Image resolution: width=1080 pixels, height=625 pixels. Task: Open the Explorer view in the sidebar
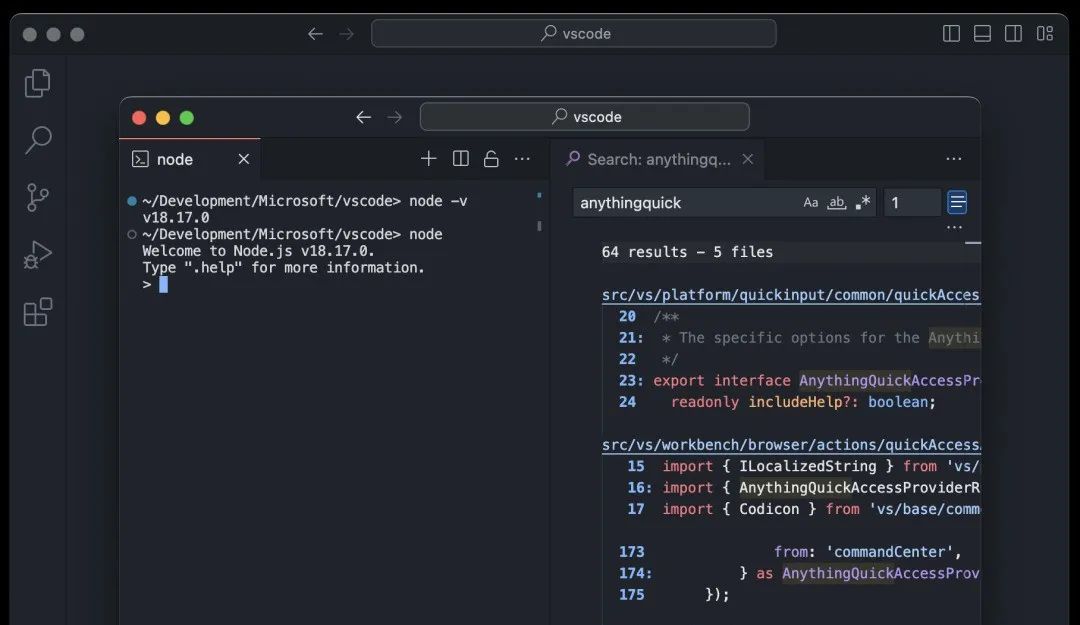point(37,83)
